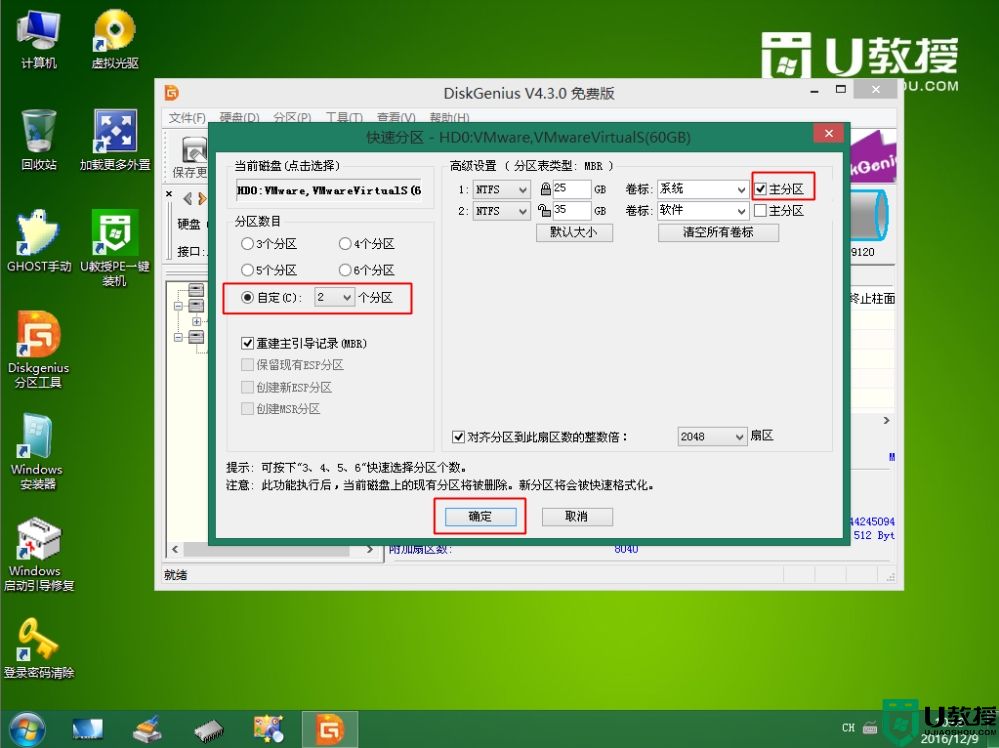Click the back arrow in DiskGenius
Image resolution: width=999 pixels, height=748 pixels.
[187, 199]
